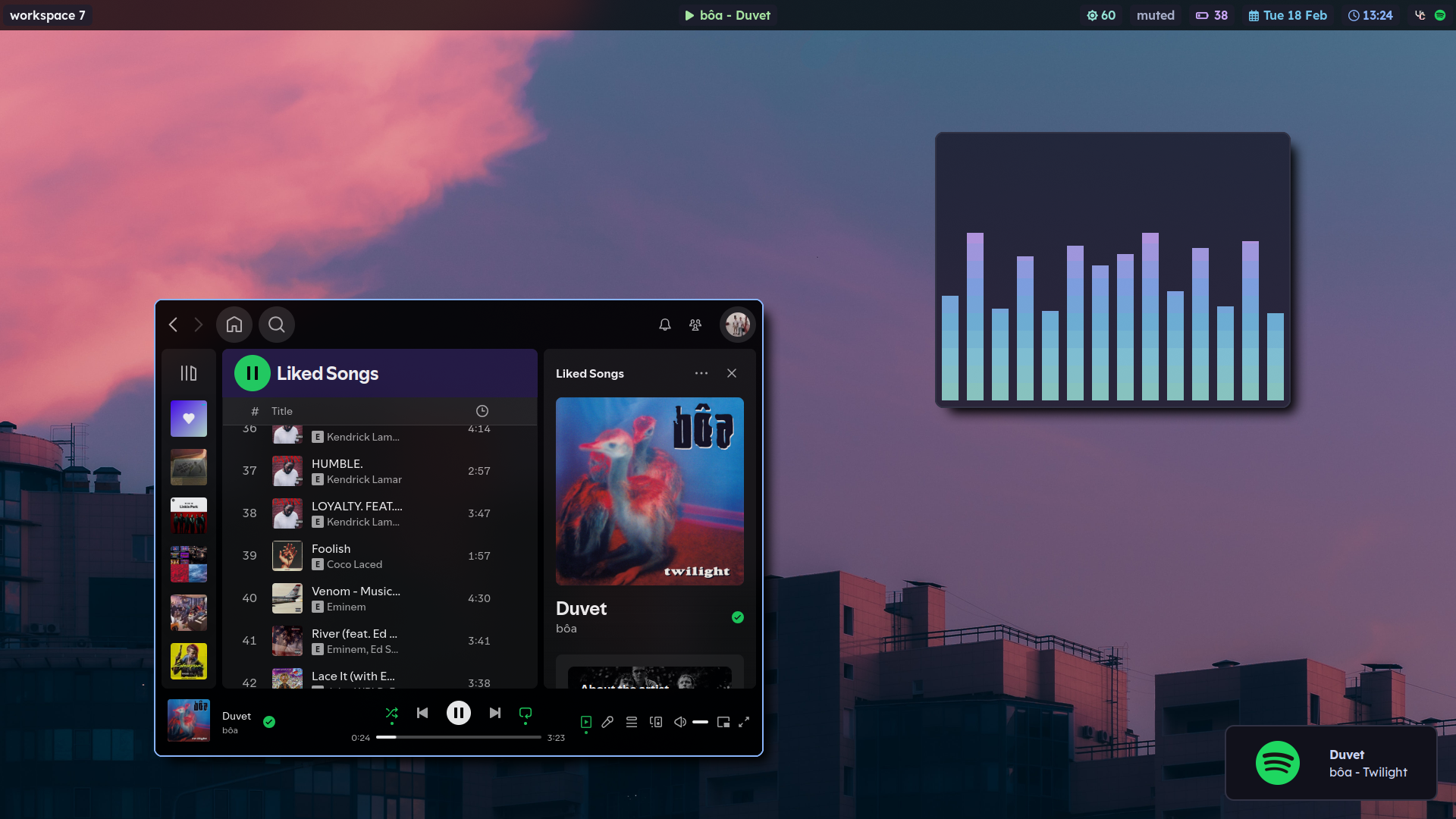The image size is (1456, 819).
Task: Open the Spotify search
Action: (277, 325)
